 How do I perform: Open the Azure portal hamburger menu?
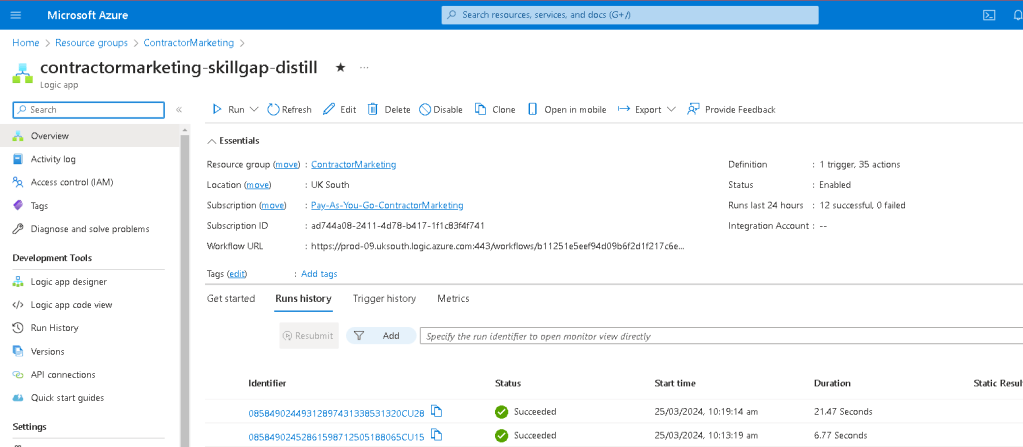pyautogui.click(x=16, y=15)
